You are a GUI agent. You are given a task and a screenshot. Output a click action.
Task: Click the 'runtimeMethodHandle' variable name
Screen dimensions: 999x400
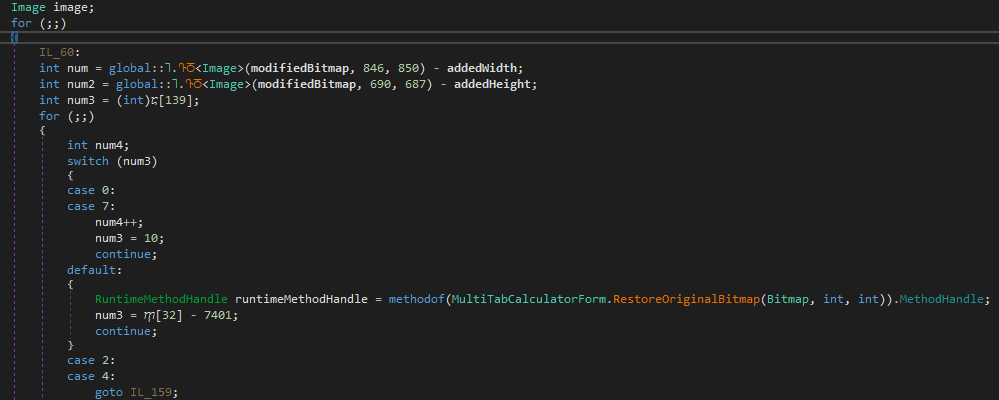point(301,299)
